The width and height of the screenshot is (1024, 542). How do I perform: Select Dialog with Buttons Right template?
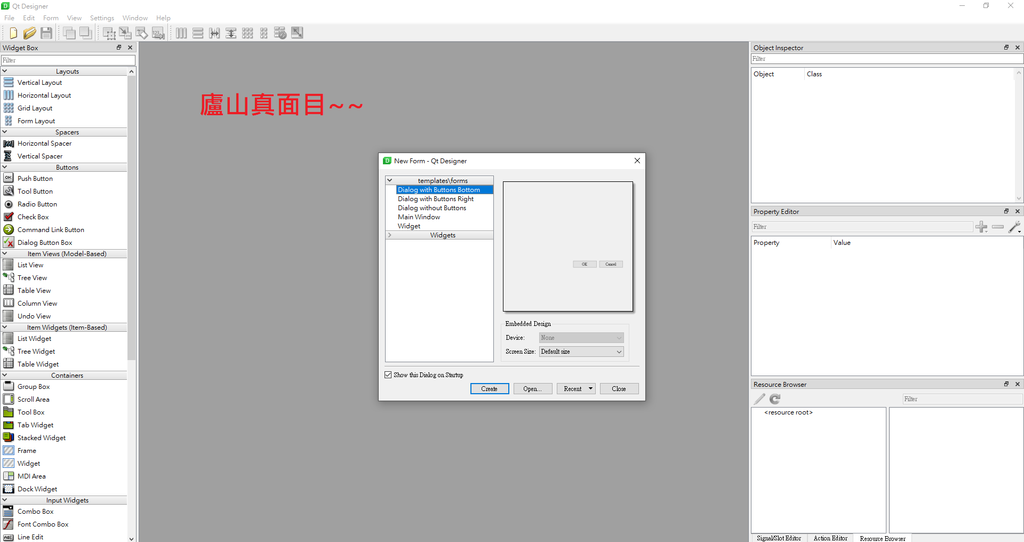tap(436, 199)
